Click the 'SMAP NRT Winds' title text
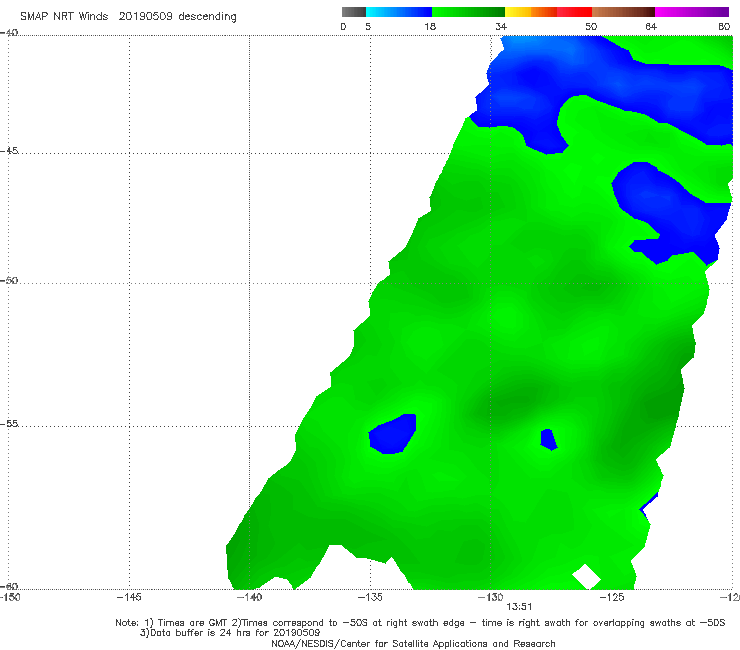The image size is (740, 650). tap(64, 16)
